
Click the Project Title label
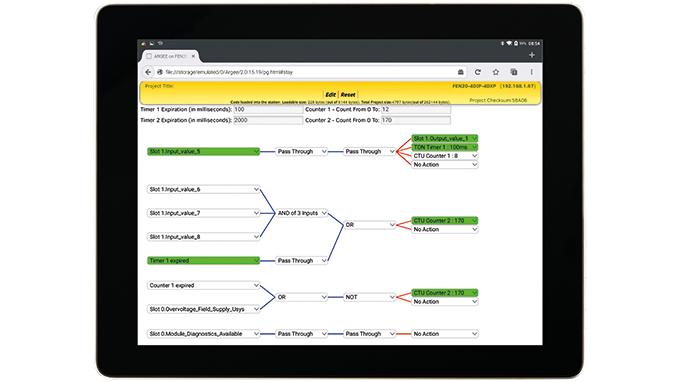[159, 86]
